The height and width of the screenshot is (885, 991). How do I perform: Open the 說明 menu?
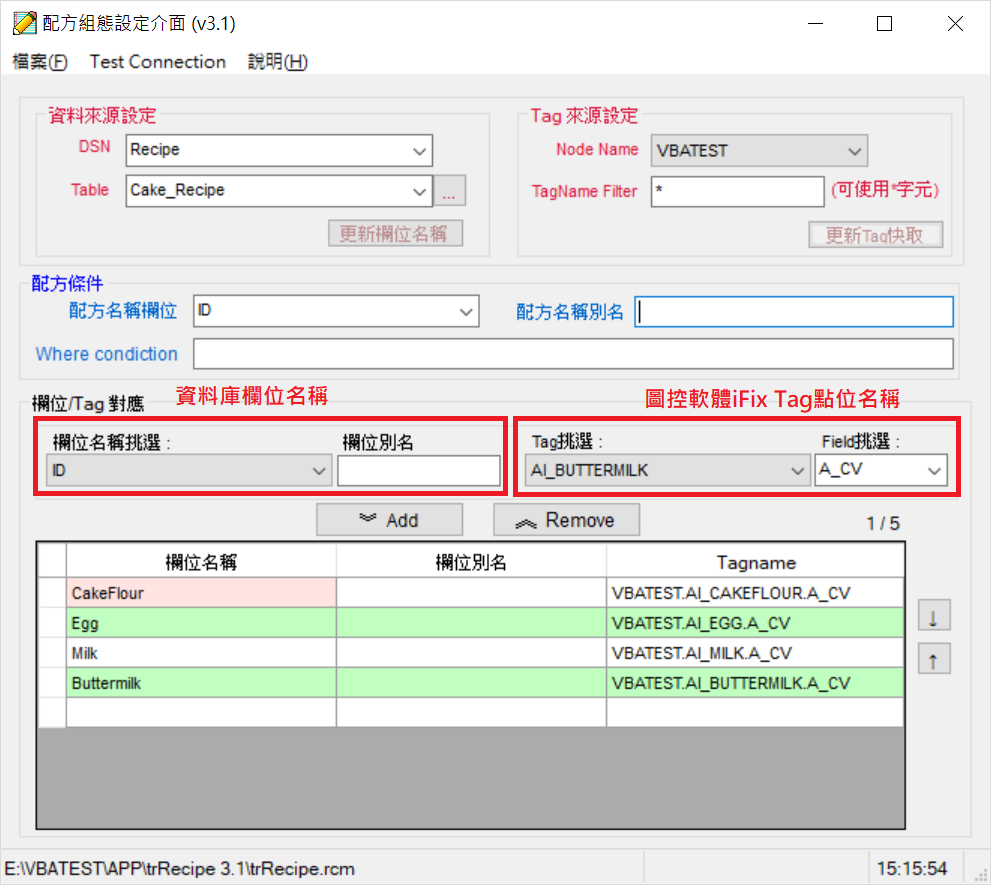point(277,62)
